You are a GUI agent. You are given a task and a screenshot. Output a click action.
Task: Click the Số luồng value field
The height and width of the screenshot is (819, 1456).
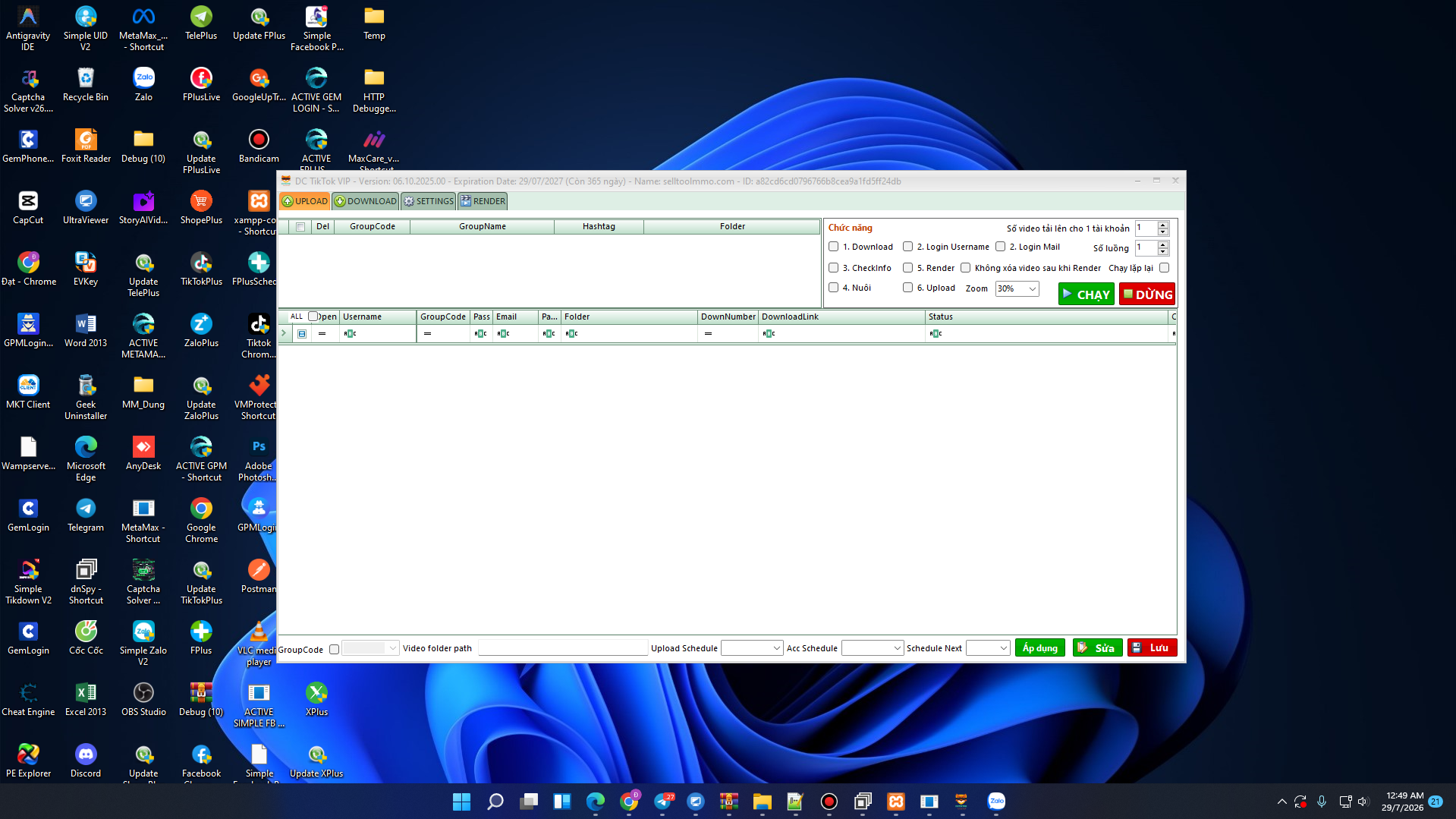pyautogui.click(x=1146, y=248)
